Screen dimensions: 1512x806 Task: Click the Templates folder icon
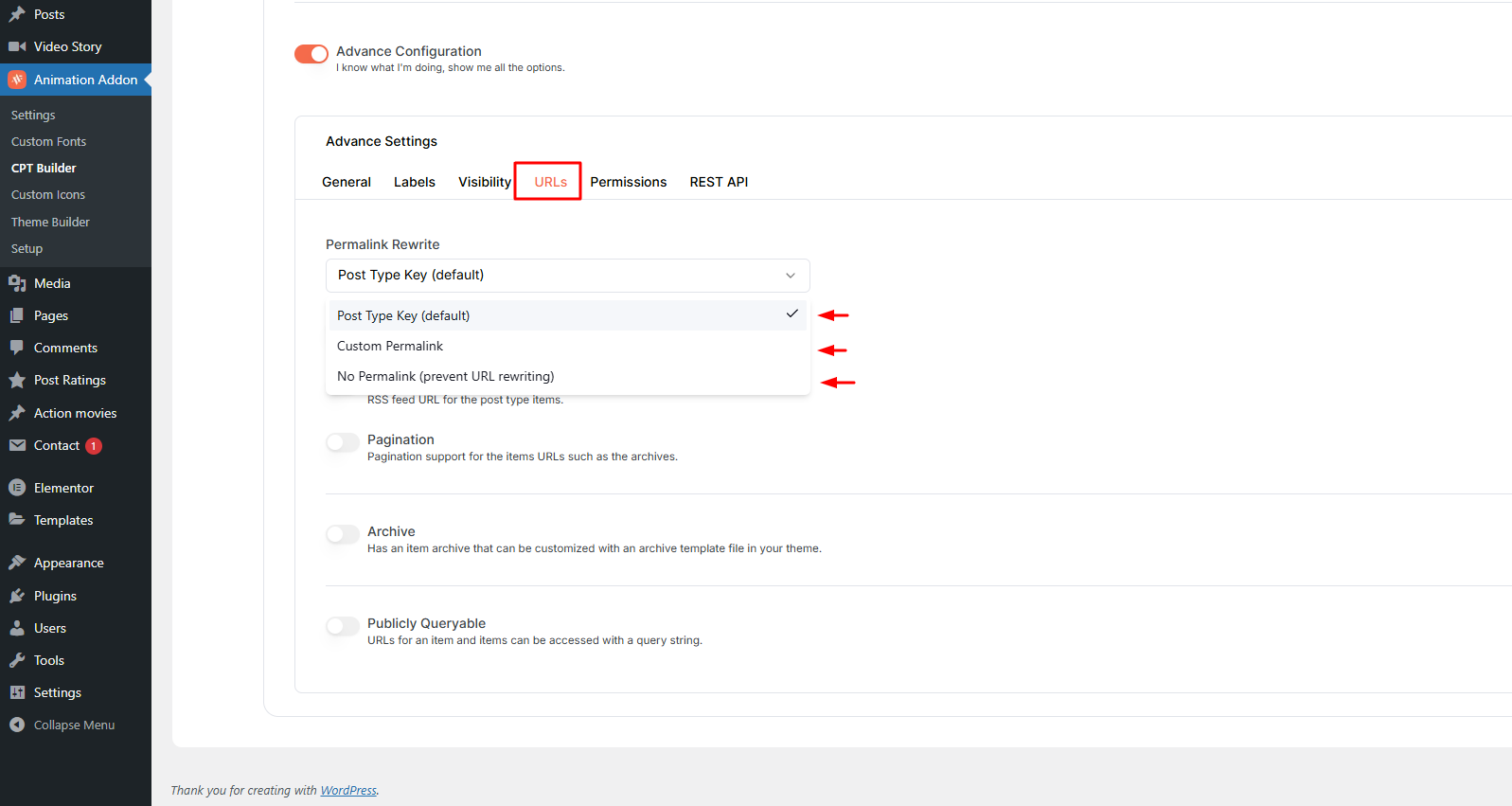click(17, 520)
